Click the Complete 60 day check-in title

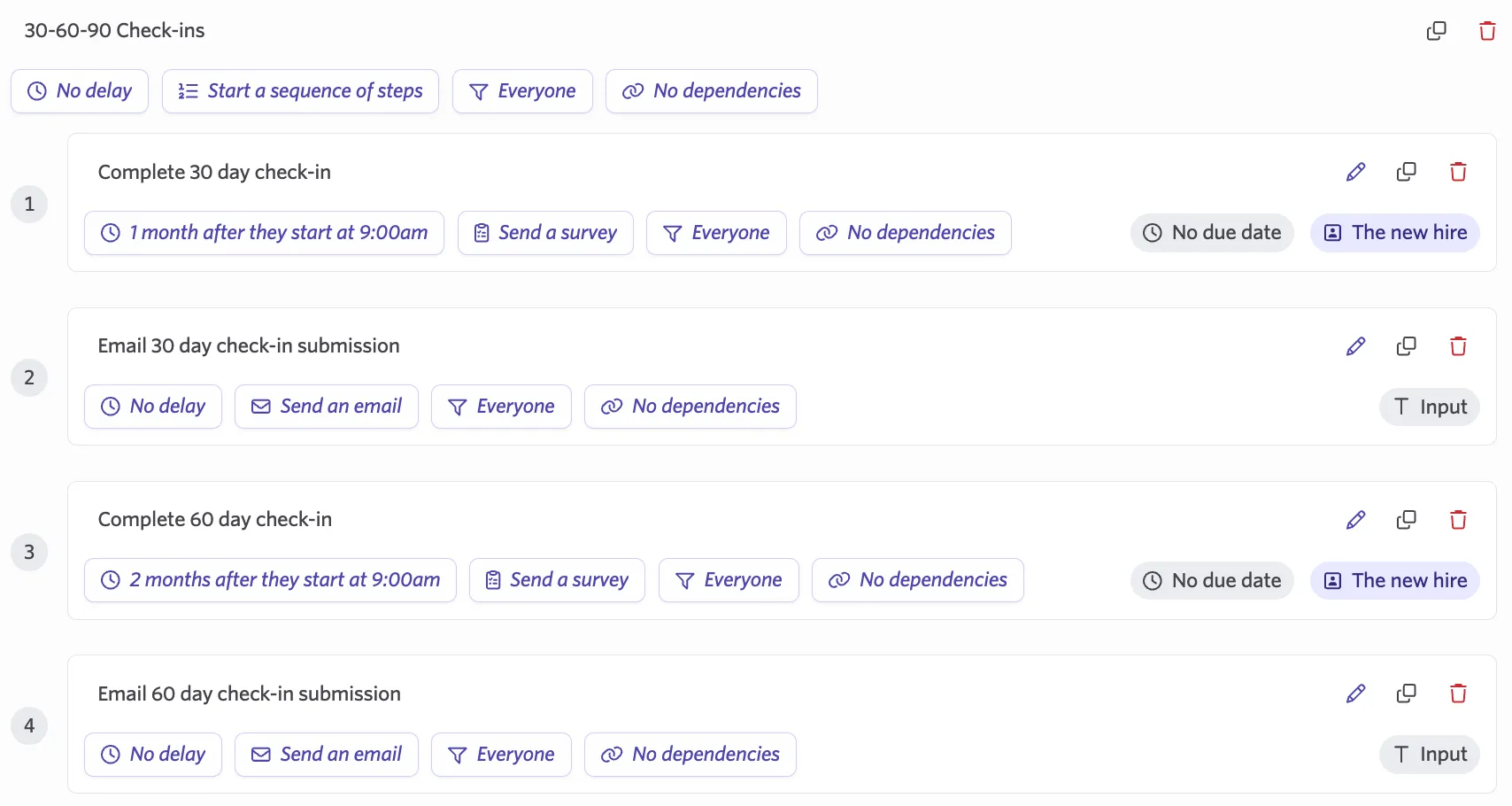coord(215,519)
